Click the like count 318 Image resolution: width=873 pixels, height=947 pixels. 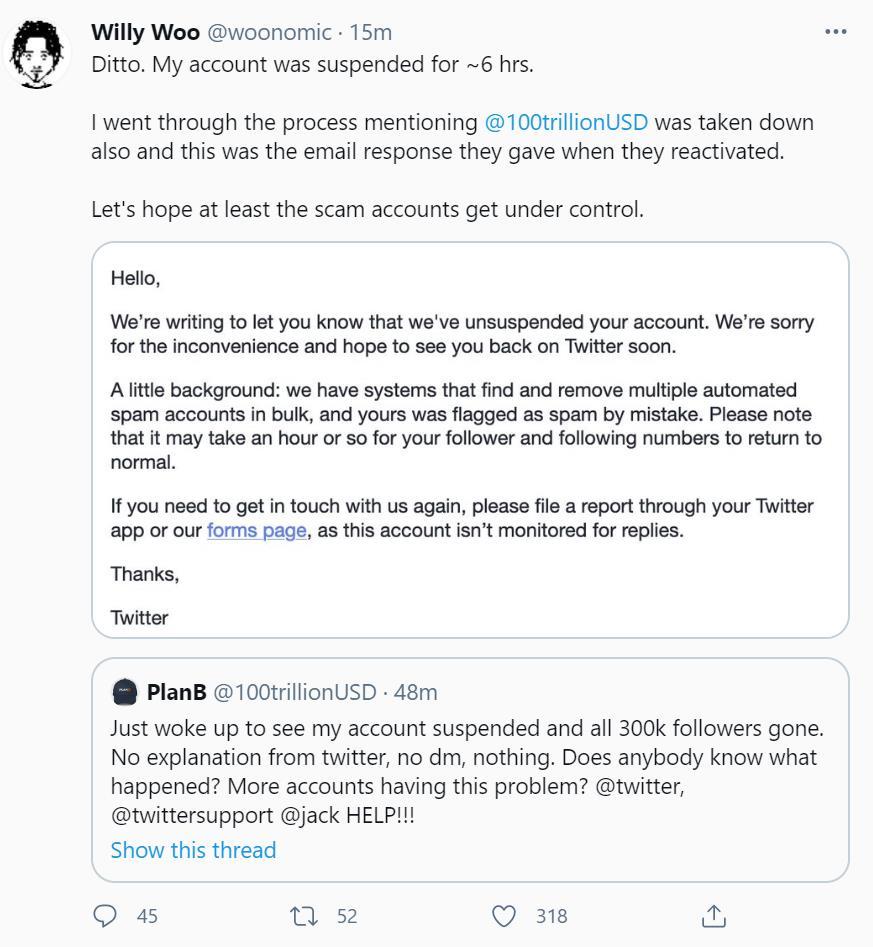pos(551,915)
